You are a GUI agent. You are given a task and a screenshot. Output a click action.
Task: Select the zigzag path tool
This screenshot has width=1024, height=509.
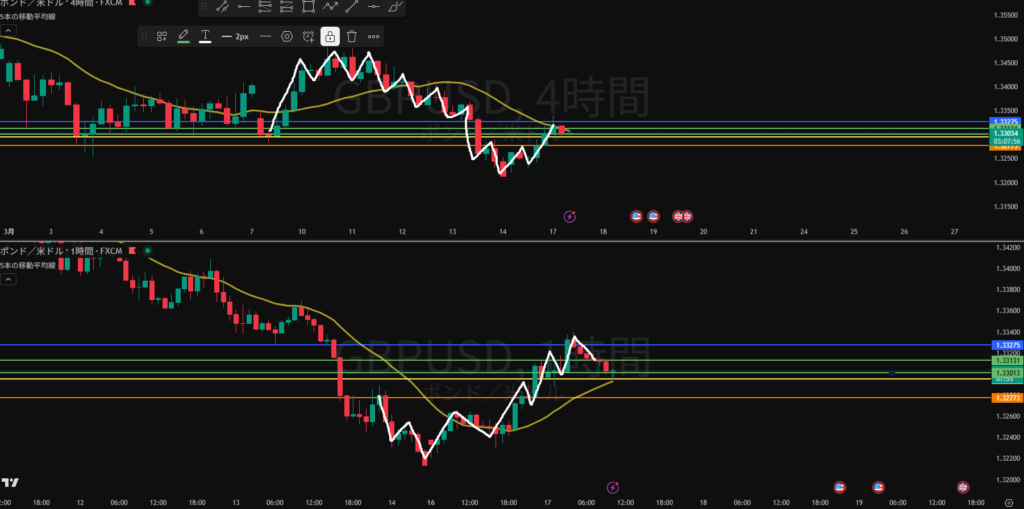[x=330, y=7]
